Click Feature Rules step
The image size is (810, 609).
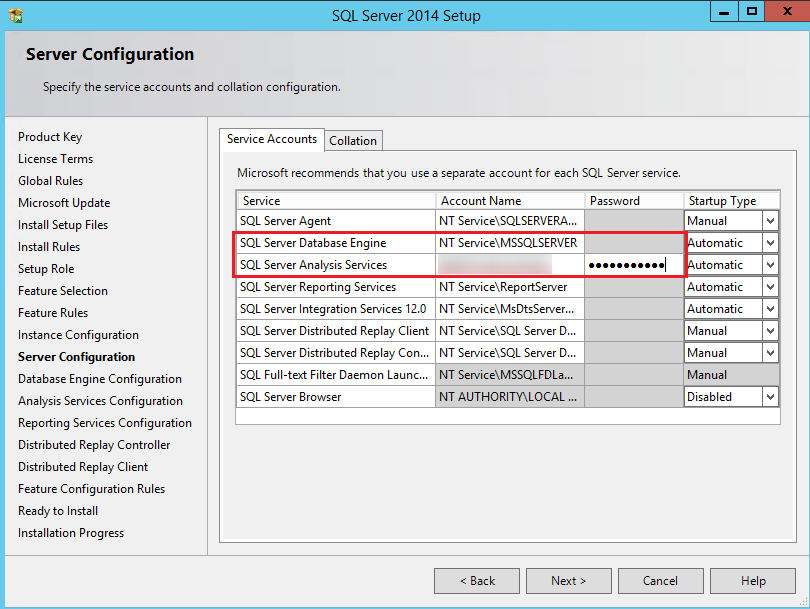click(53, 313)
